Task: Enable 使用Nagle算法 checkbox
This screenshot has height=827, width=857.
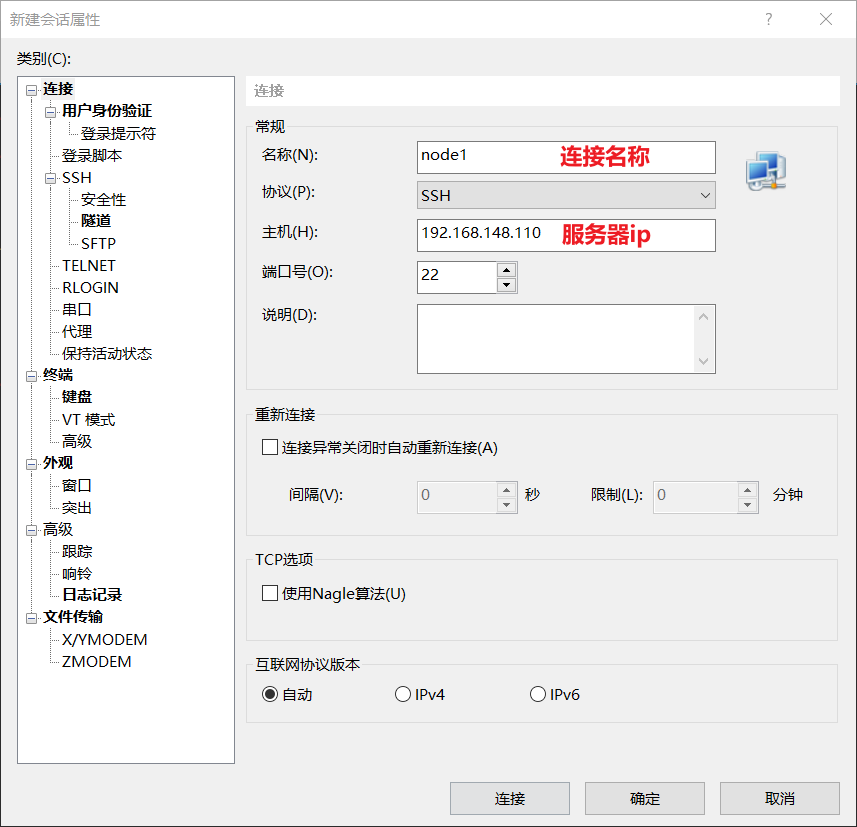Action: click(269, 593)
